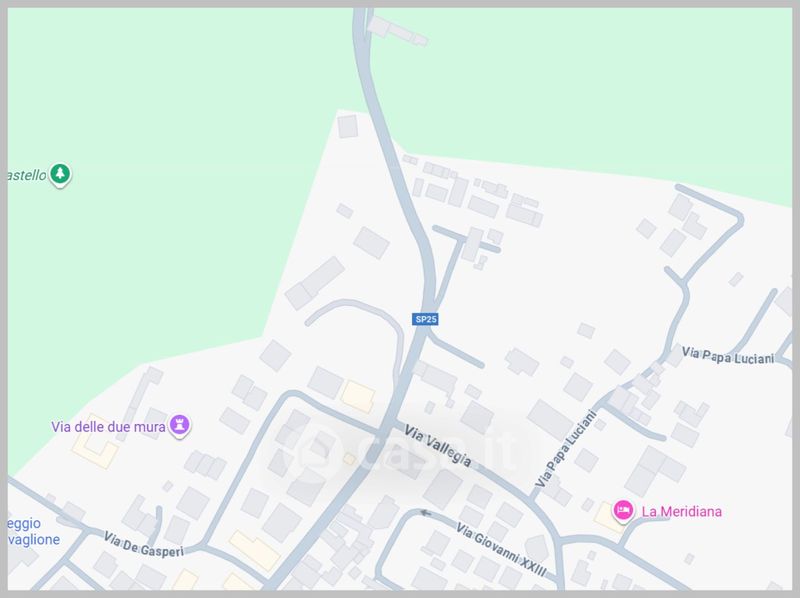The image size is (800, 598).
Task: Click the Castello park name text
Action: 27,175
